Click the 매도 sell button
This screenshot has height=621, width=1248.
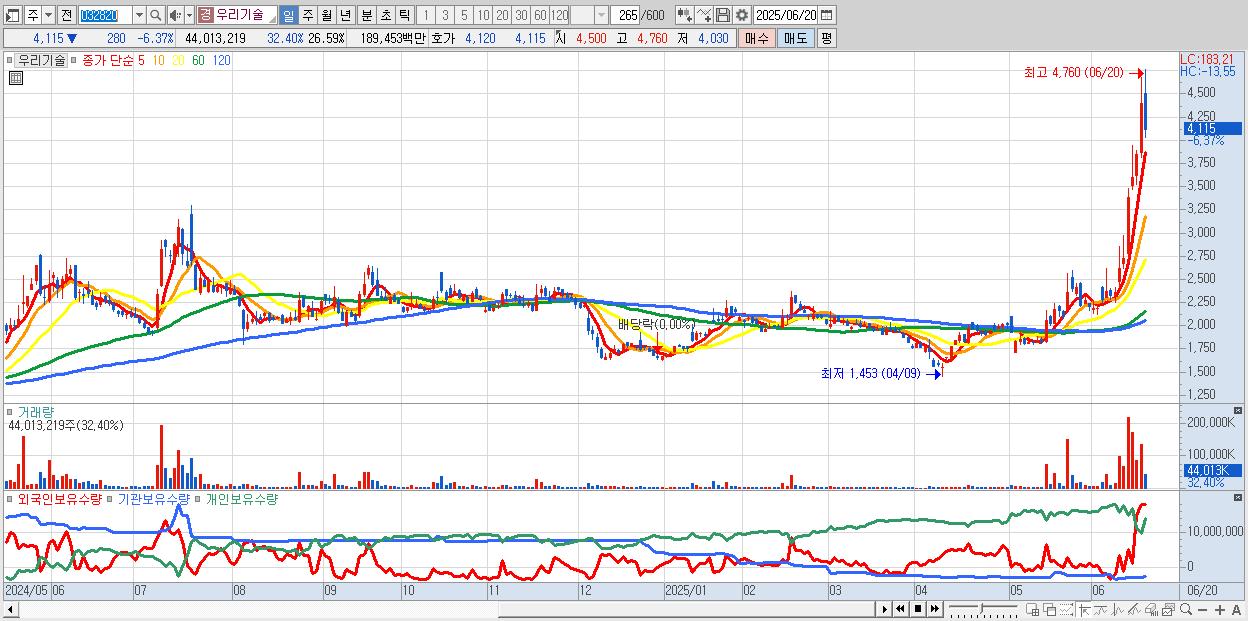pyautogui.click(x=796, y=38)
